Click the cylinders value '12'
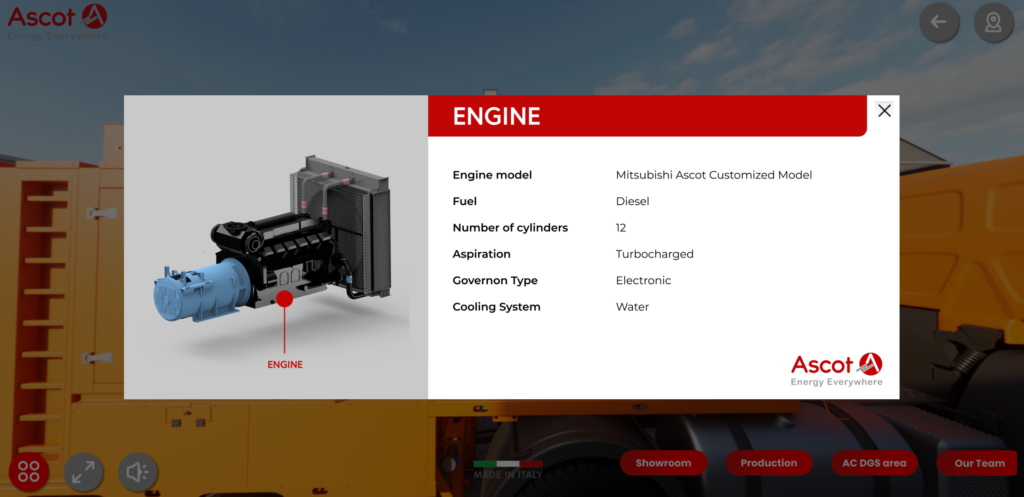 click(x=621, y=228)
